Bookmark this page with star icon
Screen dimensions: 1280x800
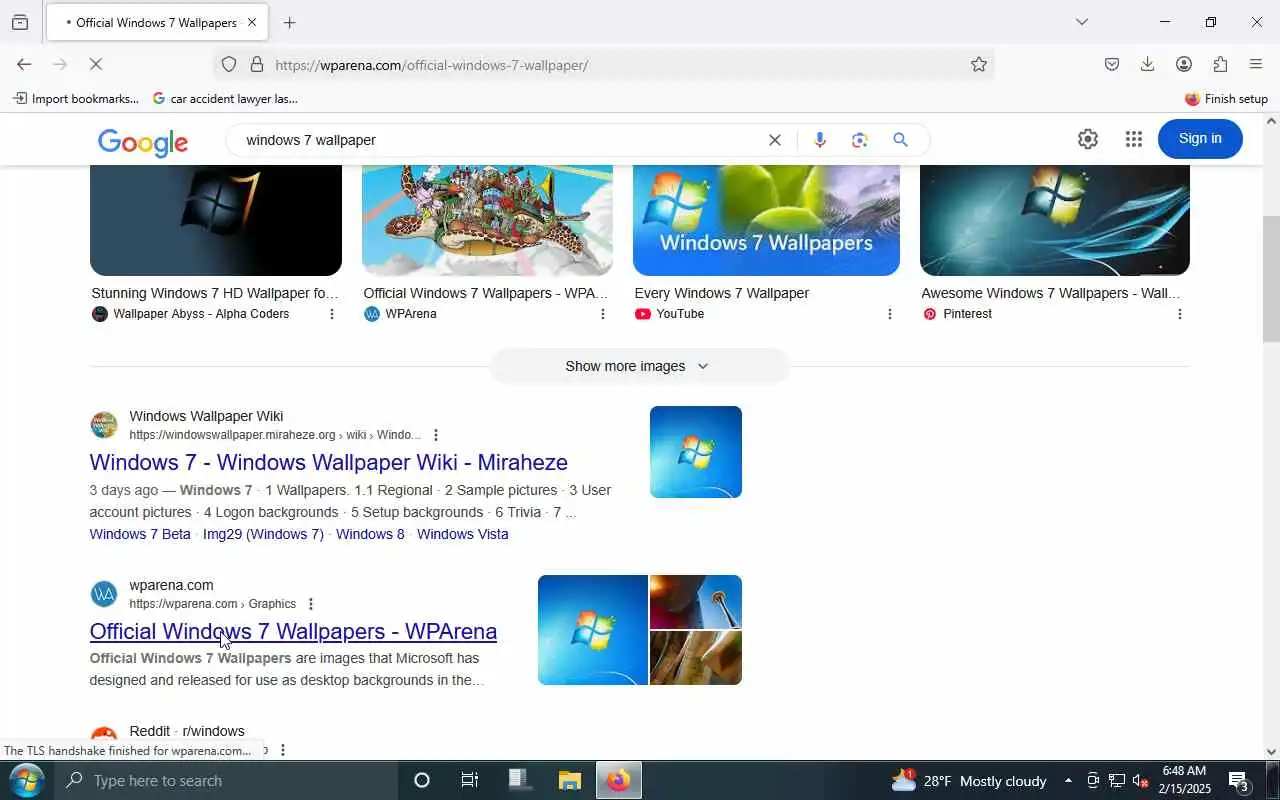(x=978, y=65)
